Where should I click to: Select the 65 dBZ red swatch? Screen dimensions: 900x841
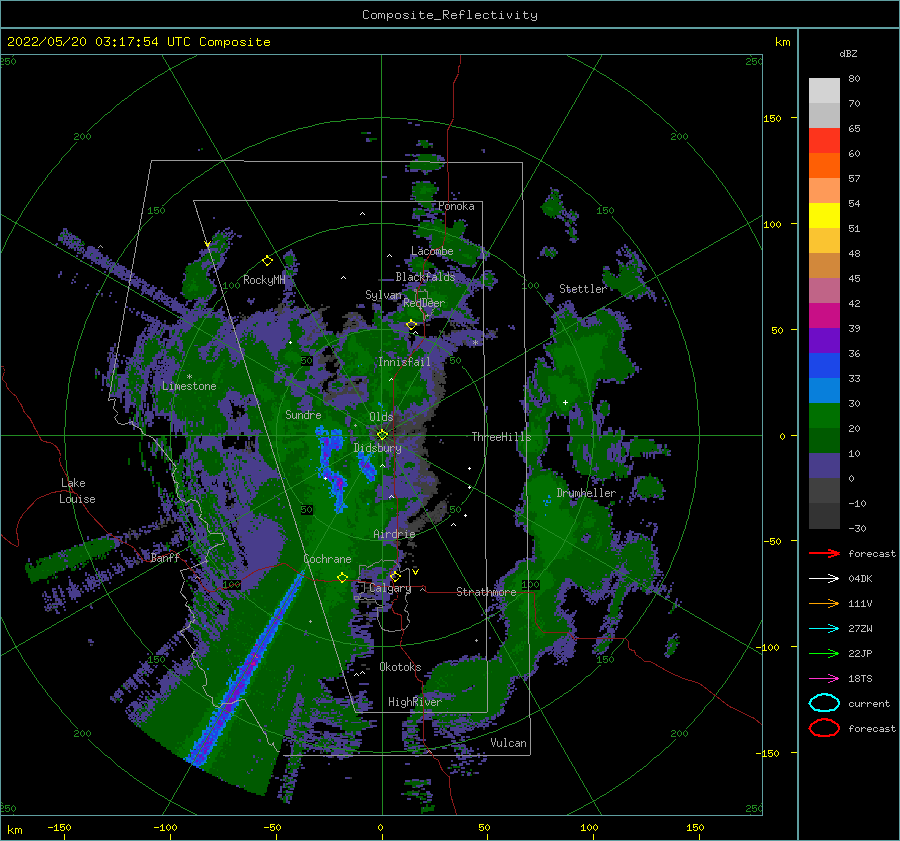(824, 140)
